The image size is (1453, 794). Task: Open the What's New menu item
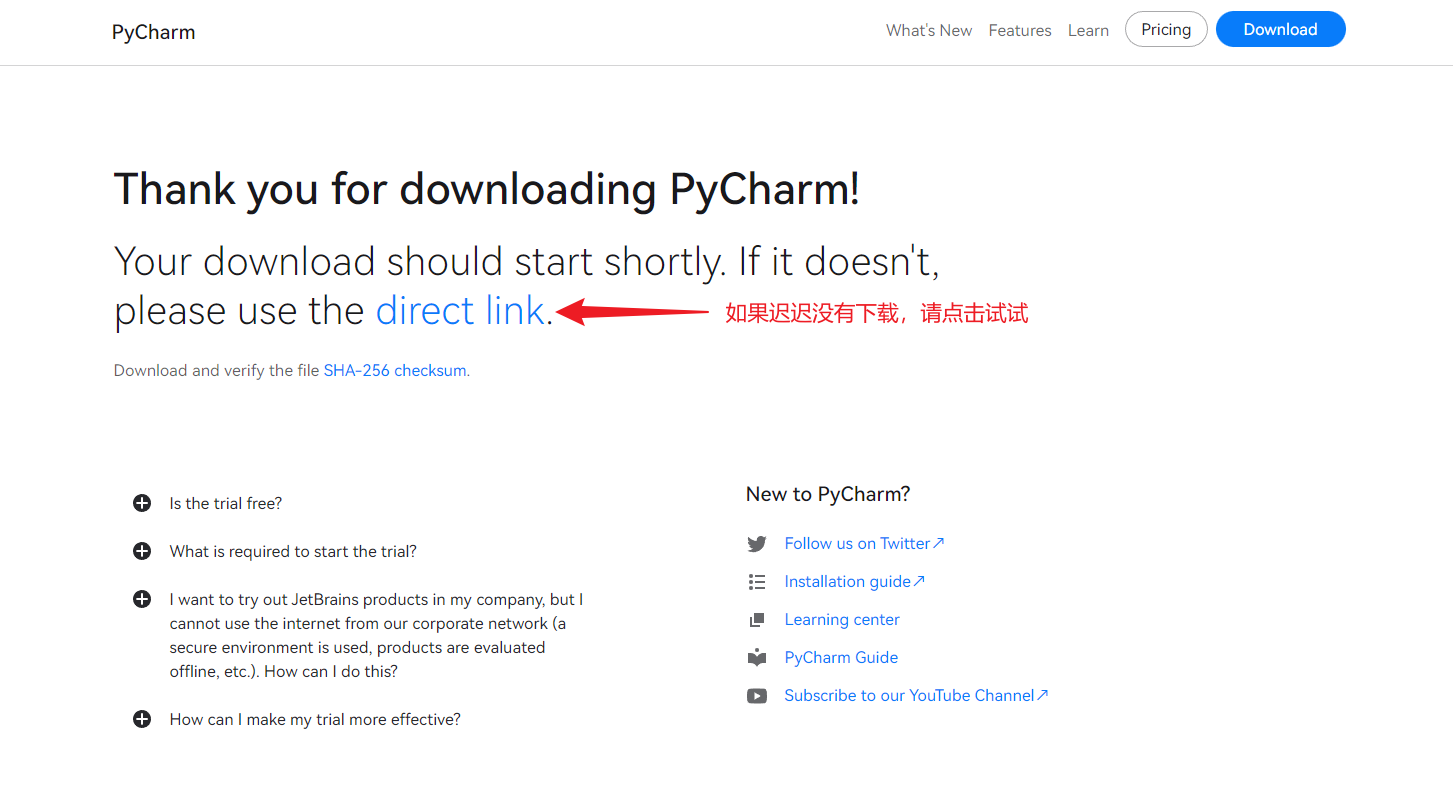pyautogui.click(x=928, y=31)
